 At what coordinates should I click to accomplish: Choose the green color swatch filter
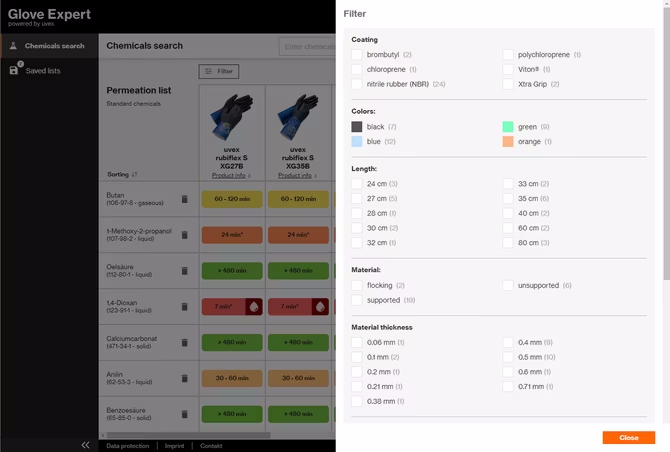pos(509,127)
